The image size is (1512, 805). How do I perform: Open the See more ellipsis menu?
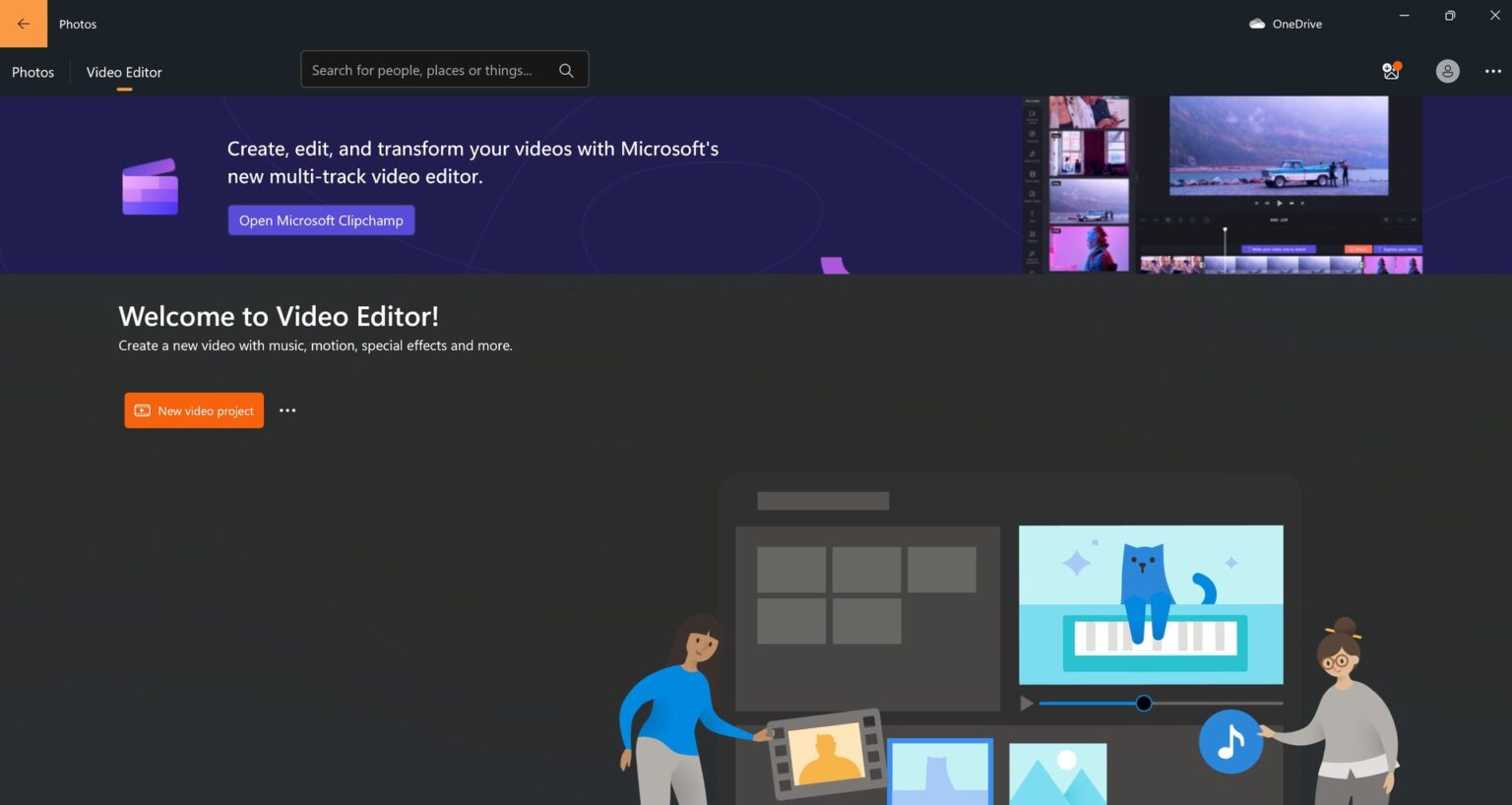tap(1493, 71)
